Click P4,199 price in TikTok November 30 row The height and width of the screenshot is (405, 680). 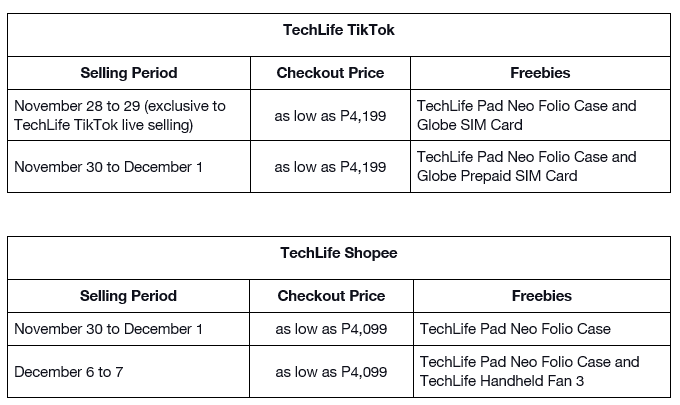click(330, 167)
